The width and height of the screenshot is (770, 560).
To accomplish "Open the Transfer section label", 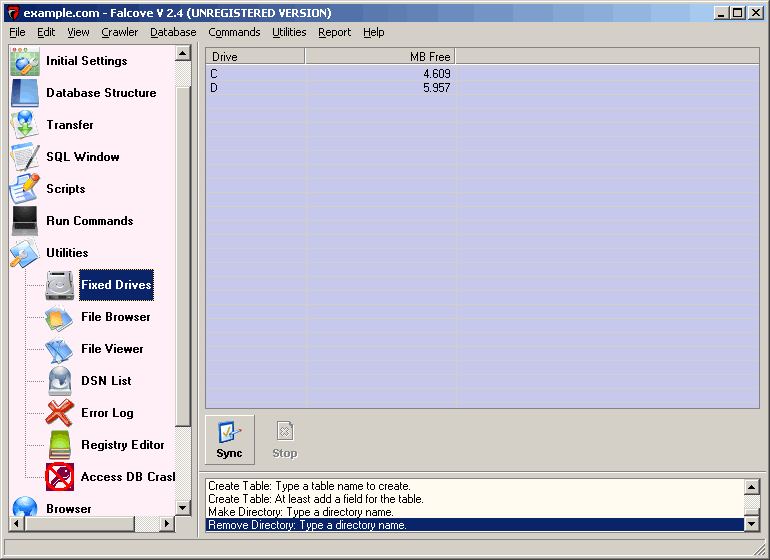I will click(70, 125).
